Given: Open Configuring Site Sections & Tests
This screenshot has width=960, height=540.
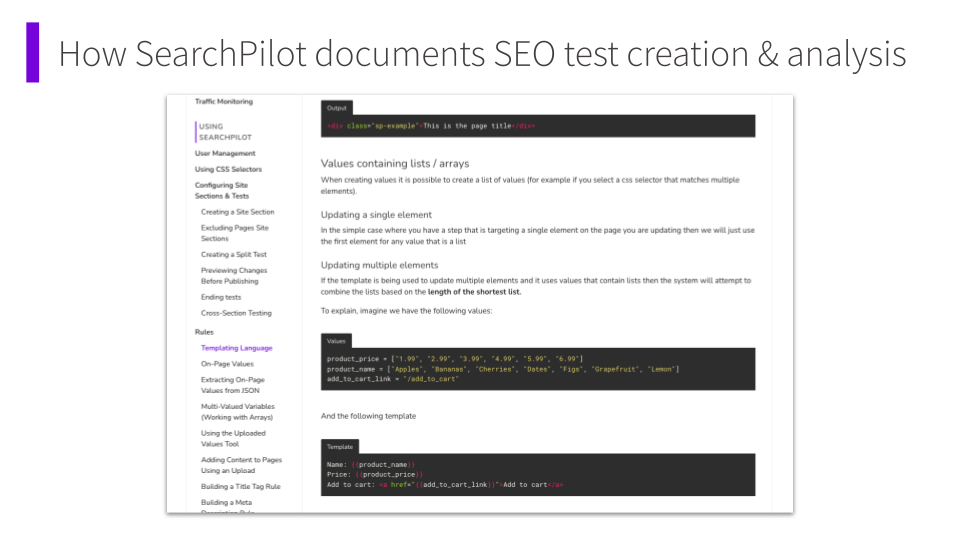Looking at the screenshot, I should pyautogui.click(x=222, y=190).
